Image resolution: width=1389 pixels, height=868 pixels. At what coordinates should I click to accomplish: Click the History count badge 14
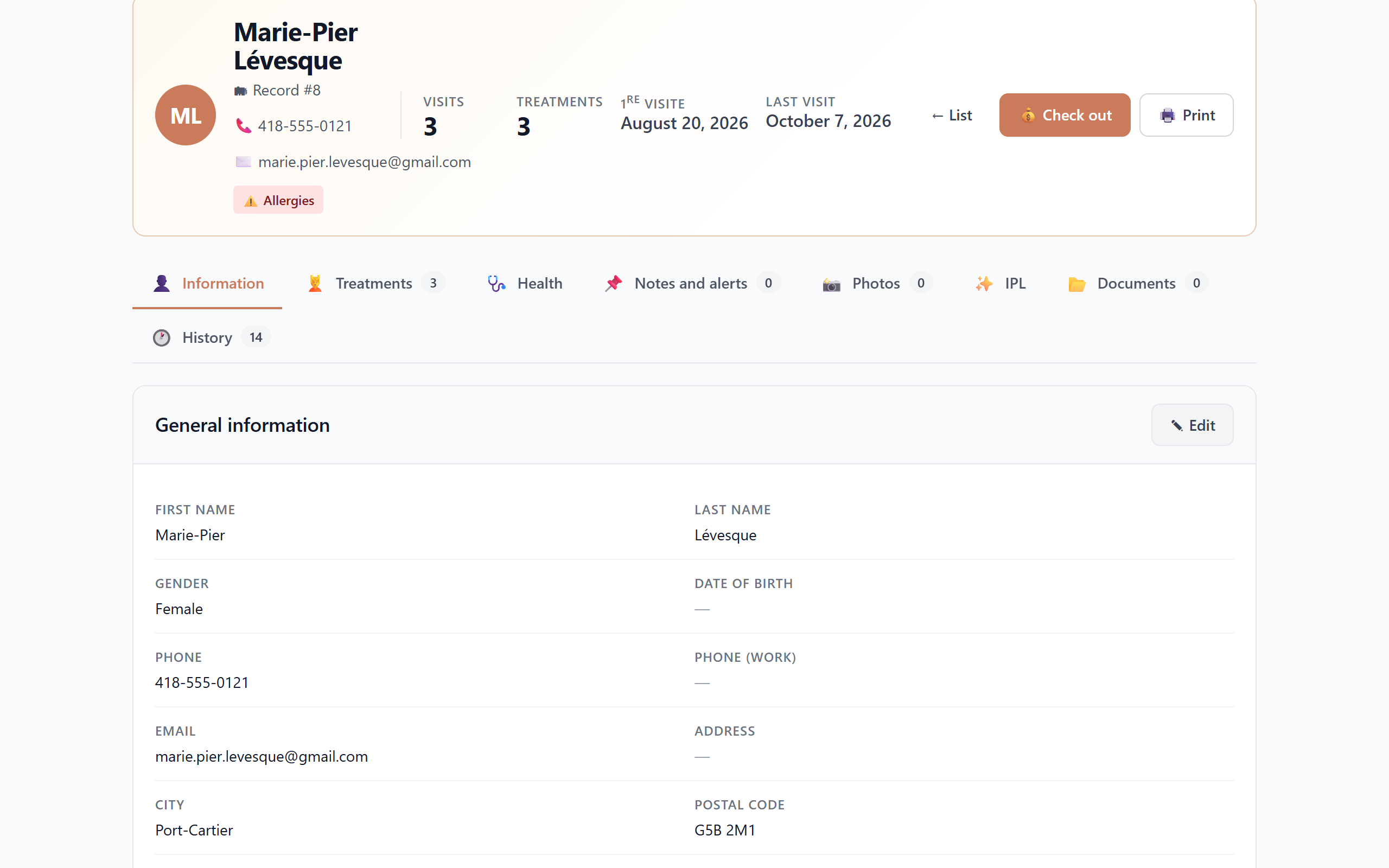point(256,337)
